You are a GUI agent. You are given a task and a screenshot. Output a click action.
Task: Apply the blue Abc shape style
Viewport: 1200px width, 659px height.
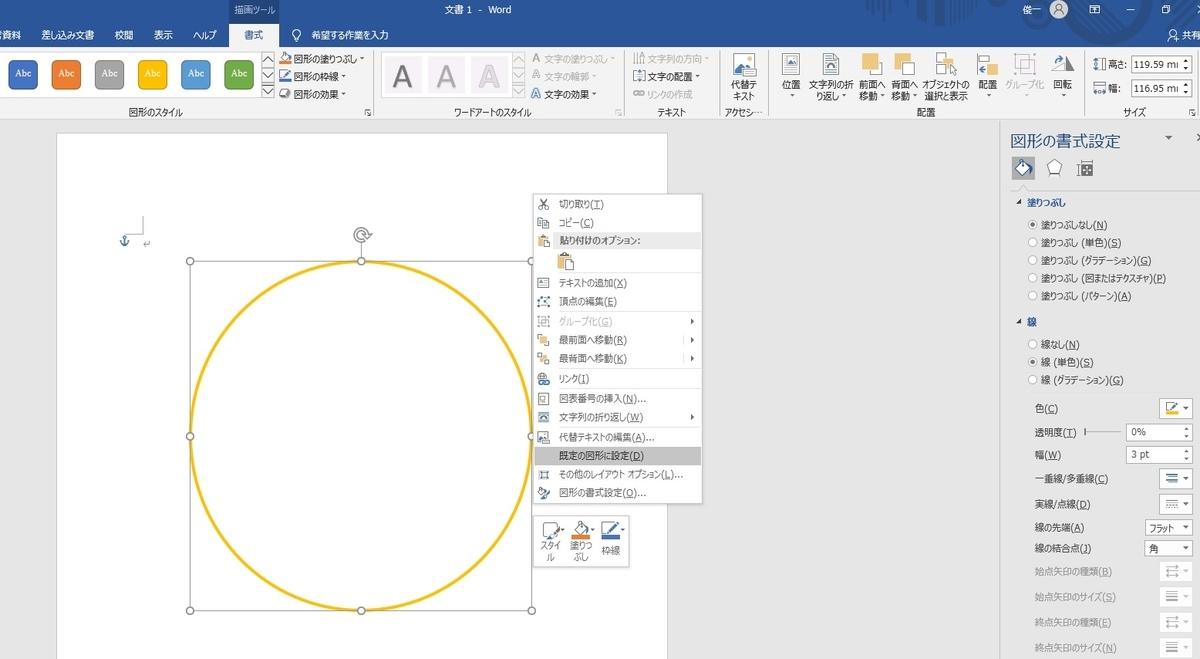tap(23, 73)
